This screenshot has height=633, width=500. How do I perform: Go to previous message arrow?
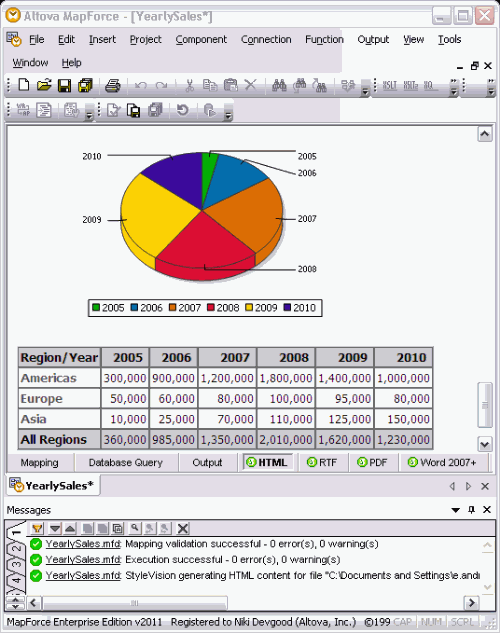coord(70,528)
